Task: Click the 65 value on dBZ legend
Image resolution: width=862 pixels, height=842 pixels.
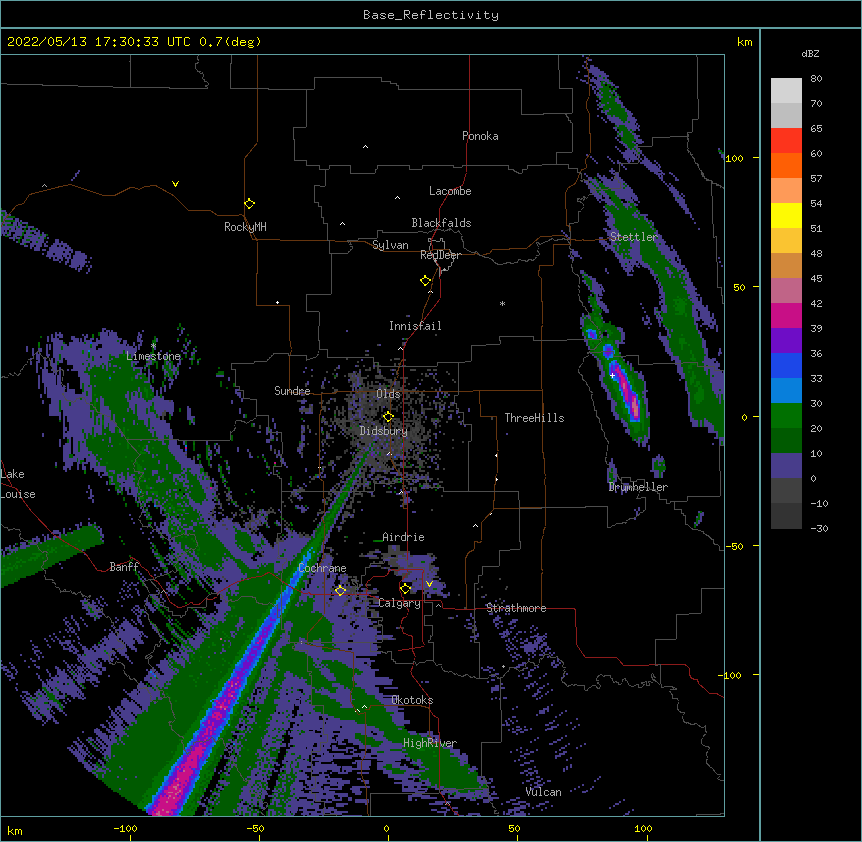Action: (816, 129)
